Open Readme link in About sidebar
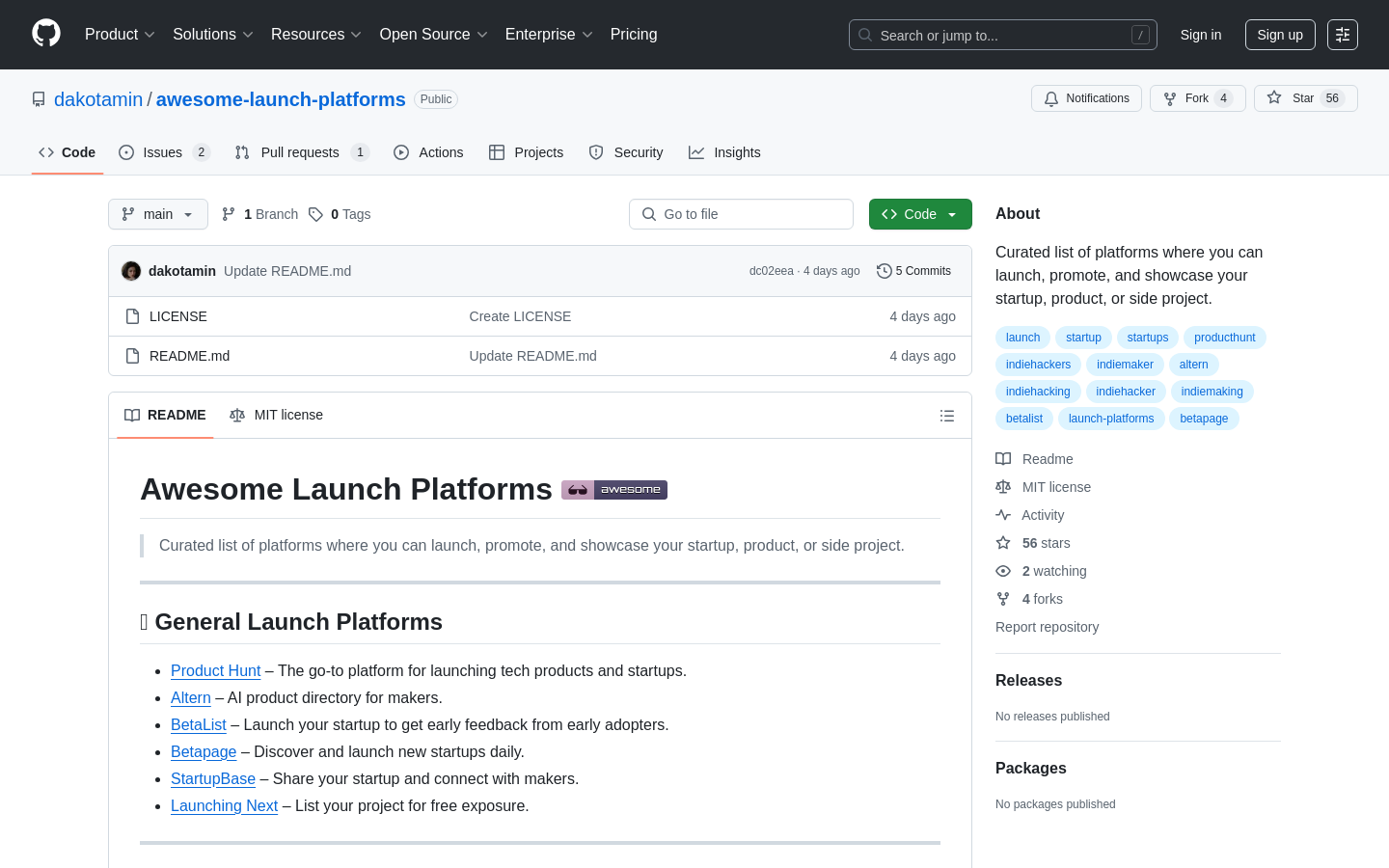 pos(1034,459)
